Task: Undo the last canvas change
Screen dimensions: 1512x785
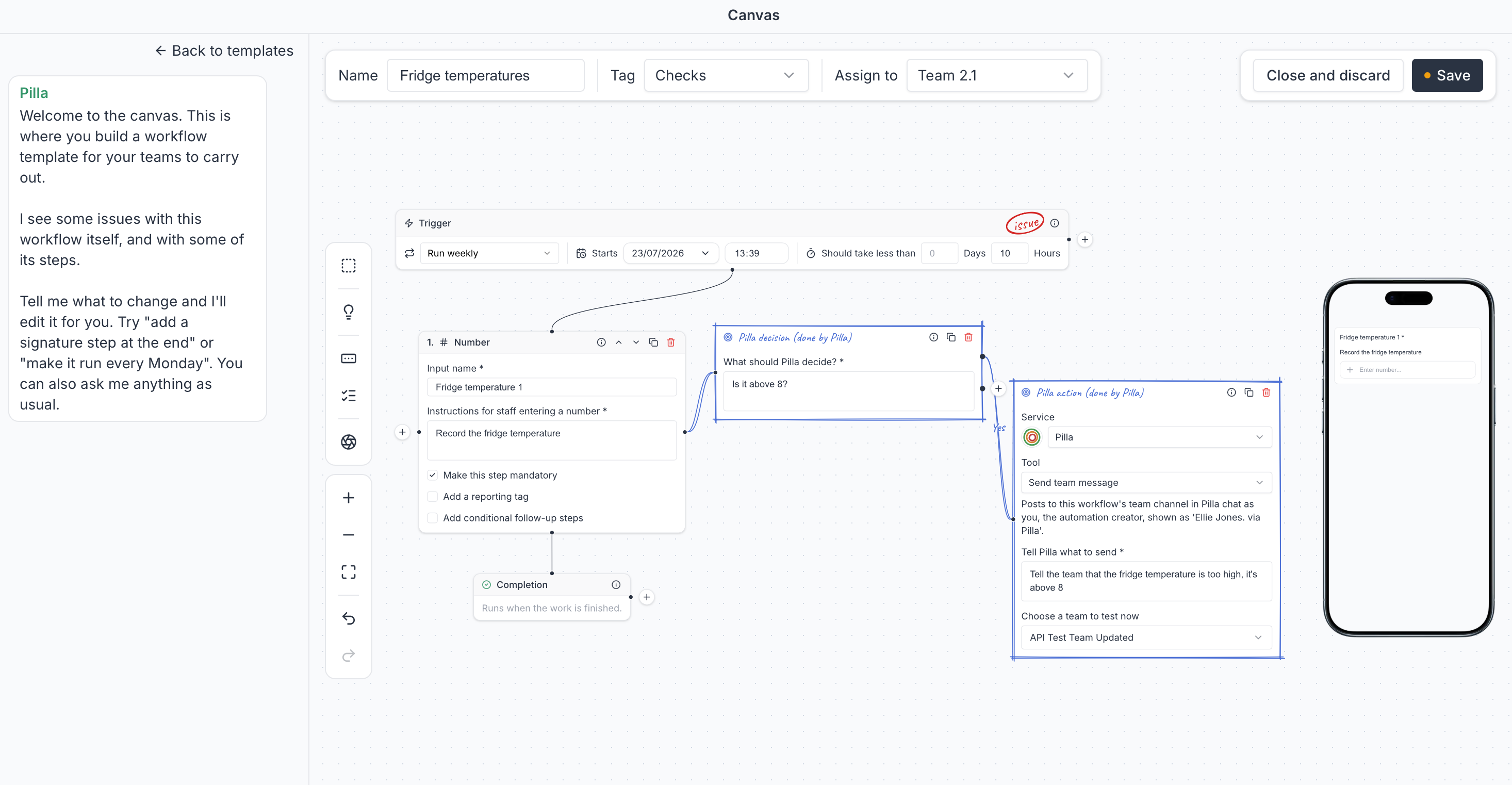Action: [349, 618]
